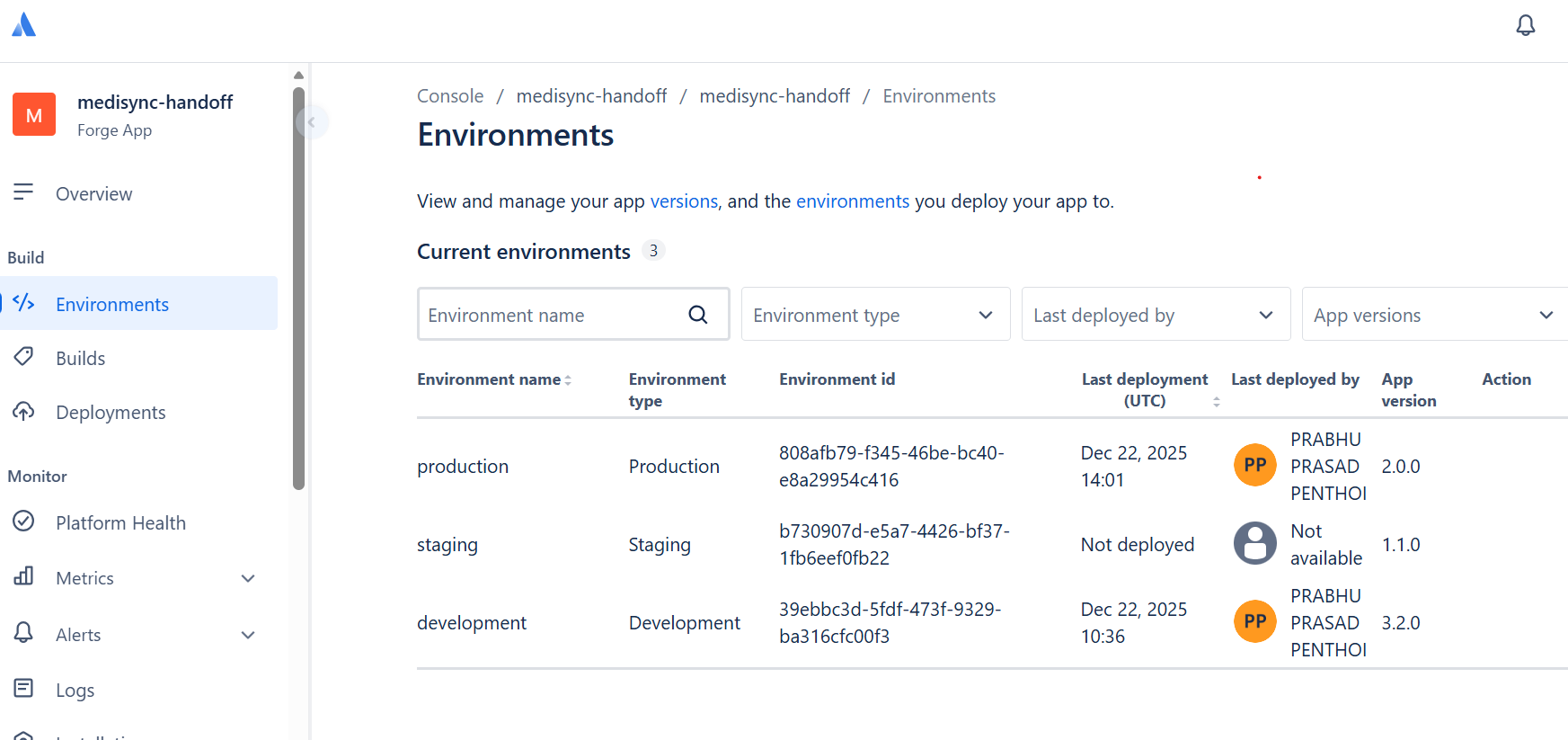
Task: Collapse the sidebar with the arrow button
Action: (x=312, y=121)
